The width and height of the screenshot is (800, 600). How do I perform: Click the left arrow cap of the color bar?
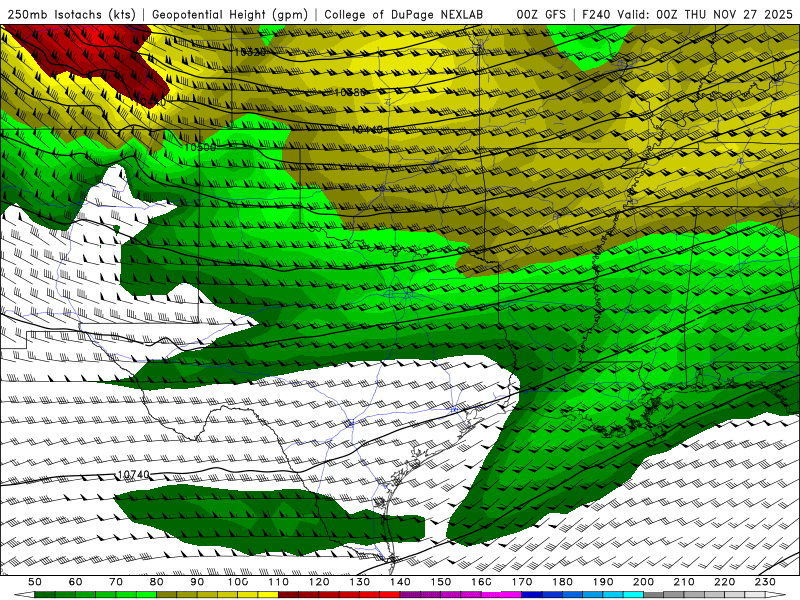pos(24,594)
